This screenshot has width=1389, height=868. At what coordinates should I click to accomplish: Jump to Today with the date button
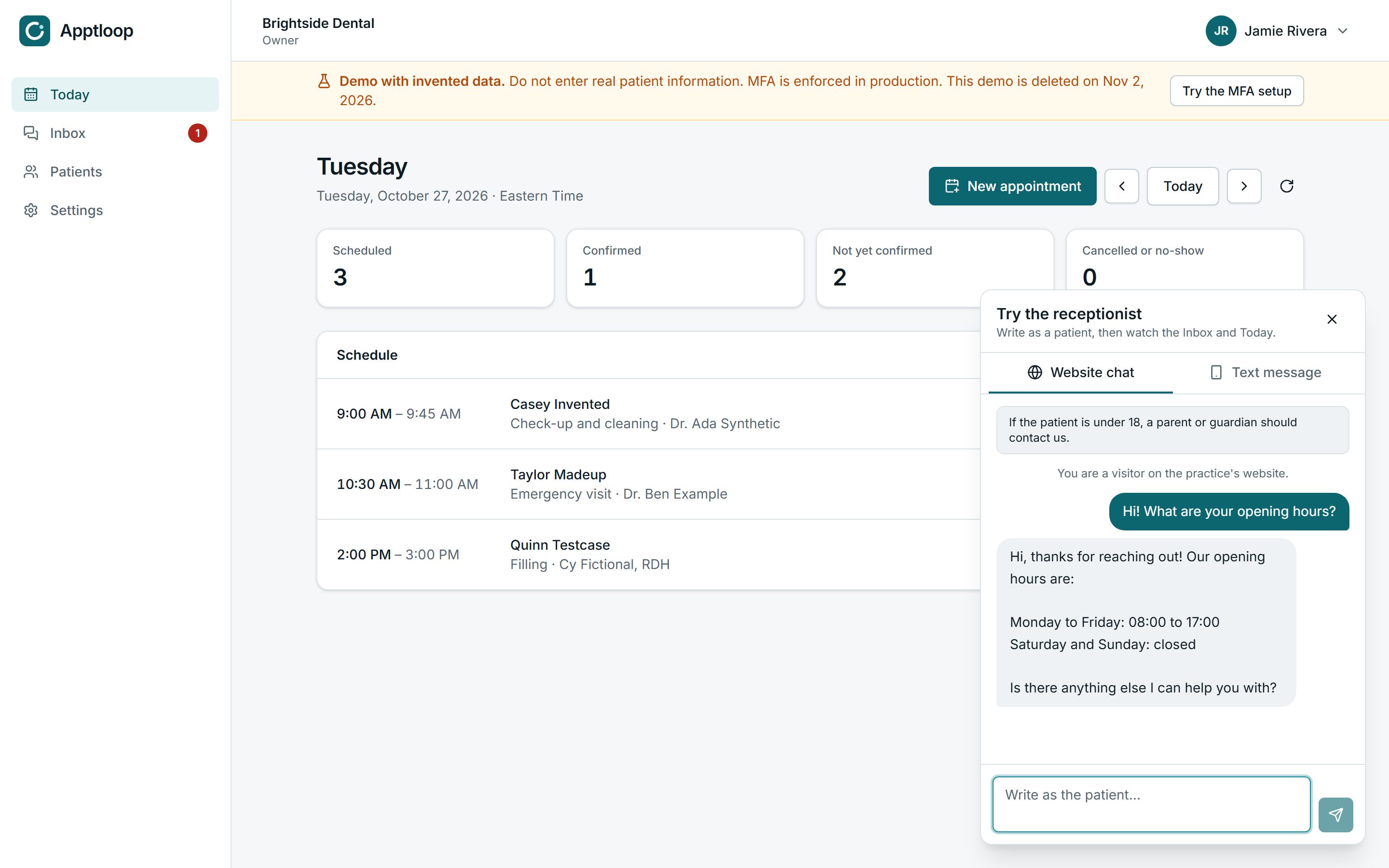1183,186
